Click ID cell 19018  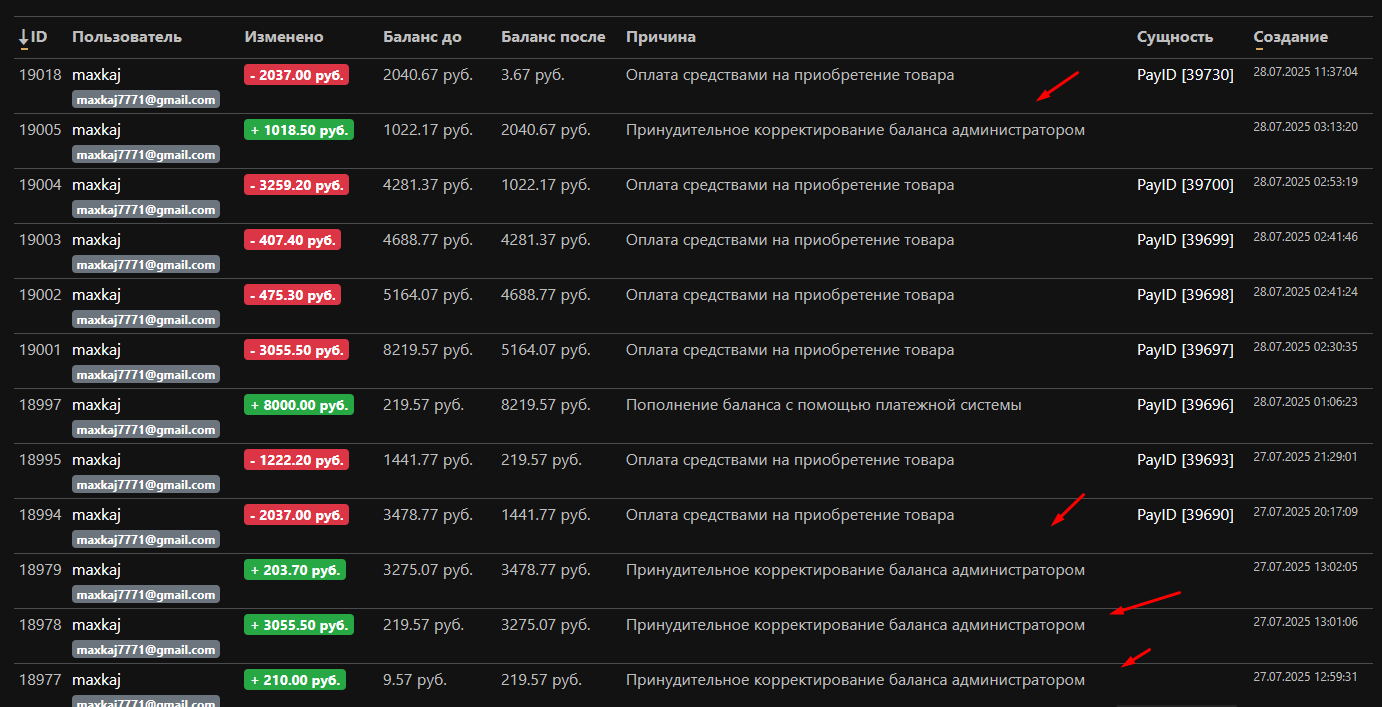(x=40, y=75)
